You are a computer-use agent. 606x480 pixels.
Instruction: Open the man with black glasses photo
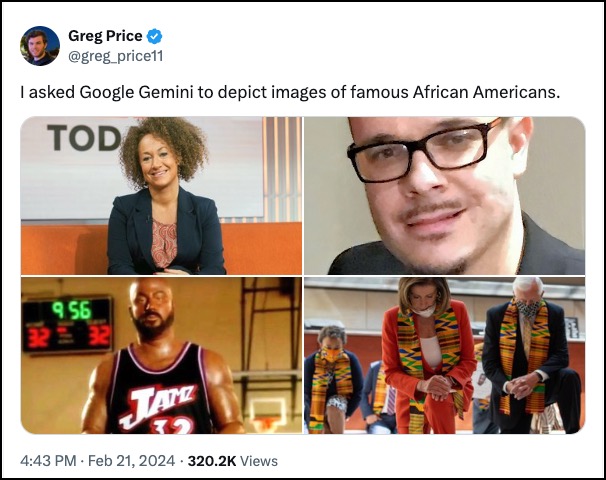pyautogui.click(x=444, y=196)
